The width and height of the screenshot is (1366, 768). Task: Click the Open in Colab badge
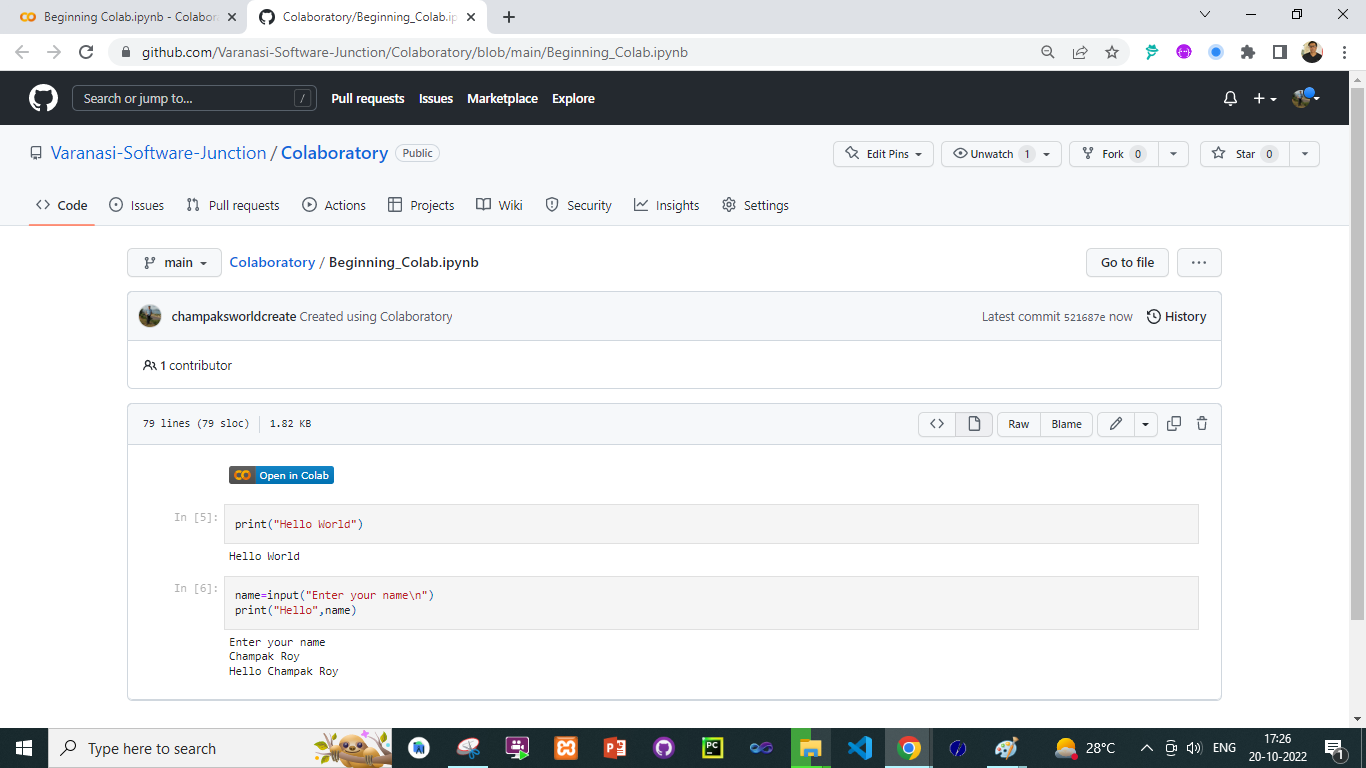(281, 475)
